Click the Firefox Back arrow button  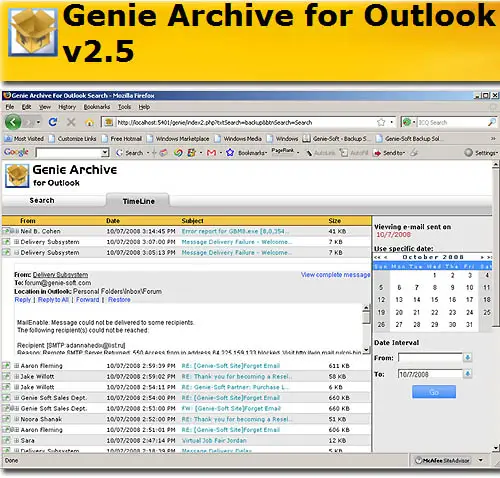pos(13,122)
